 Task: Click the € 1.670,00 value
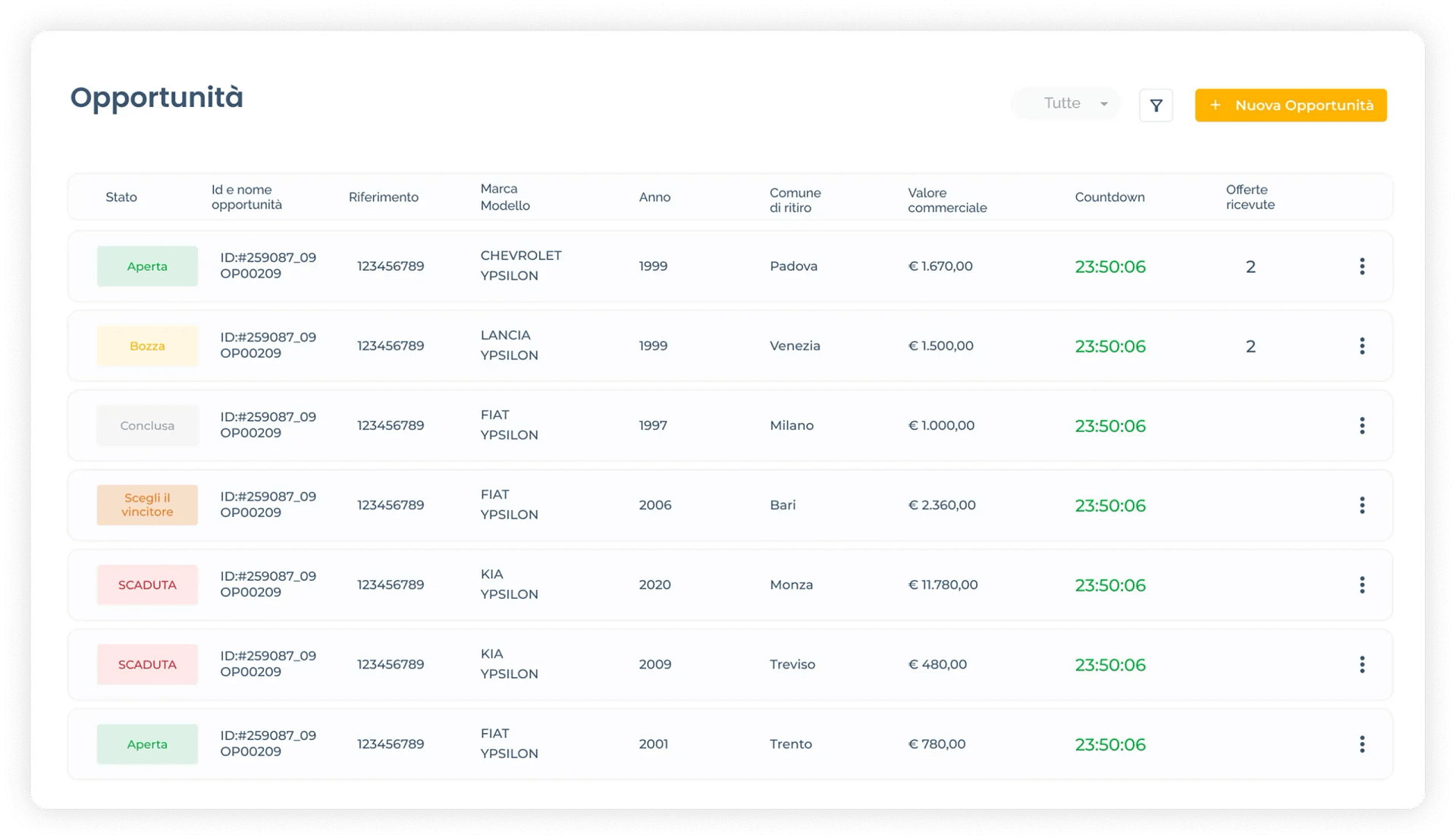click(x=940, y=266)
